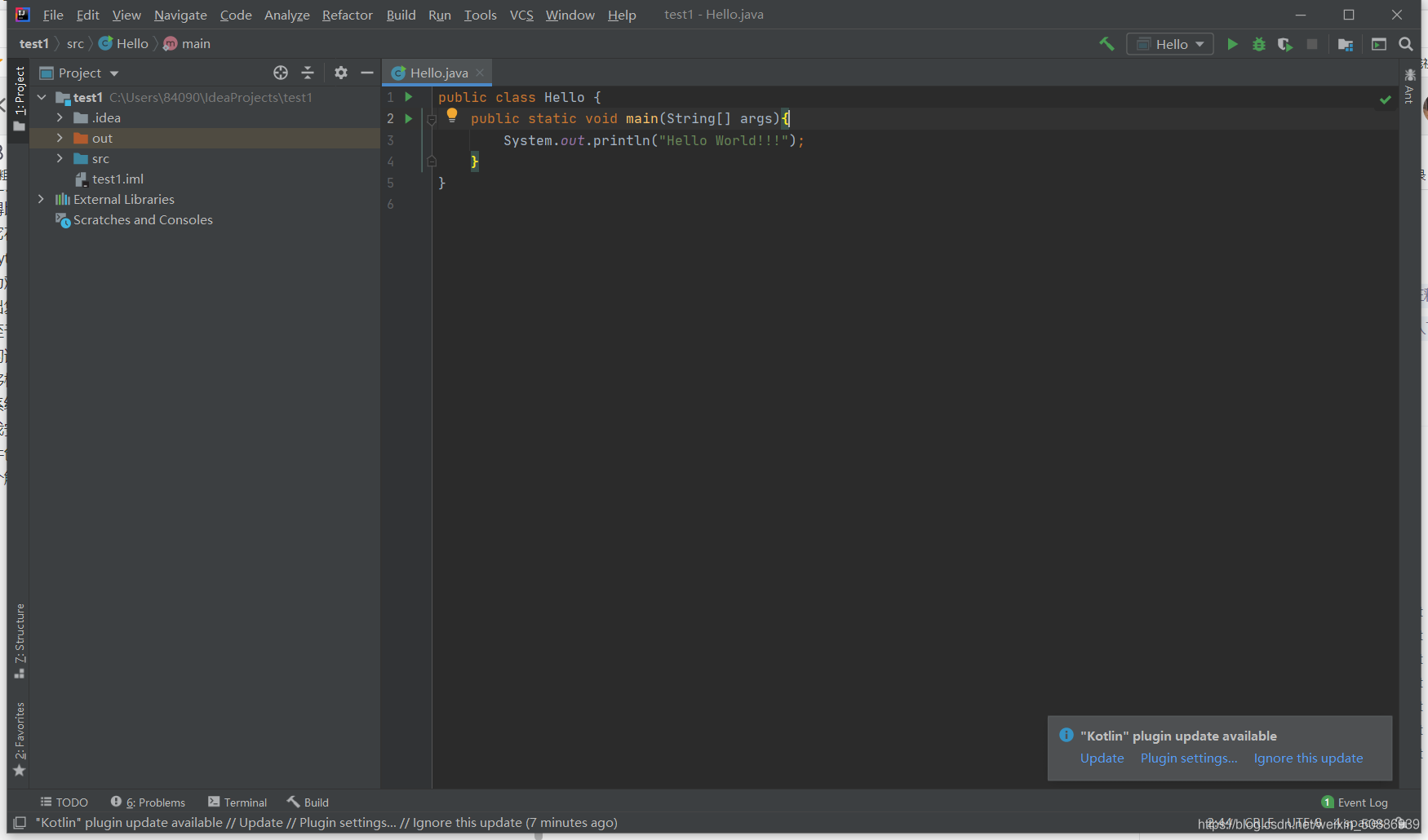The height and width of the screenshot is (840, 1428).
Task: Click Ignore this update link
Action: point(1308,758)
